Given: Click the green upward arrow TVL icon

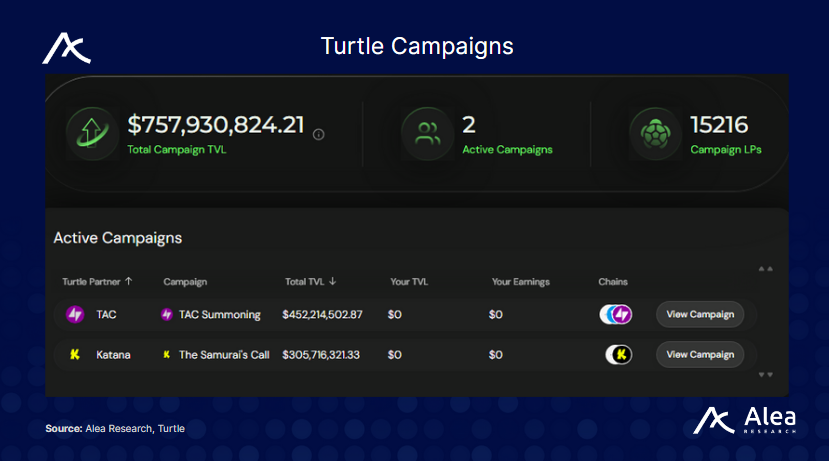Looking at the screenshot, I should point(92,134).
